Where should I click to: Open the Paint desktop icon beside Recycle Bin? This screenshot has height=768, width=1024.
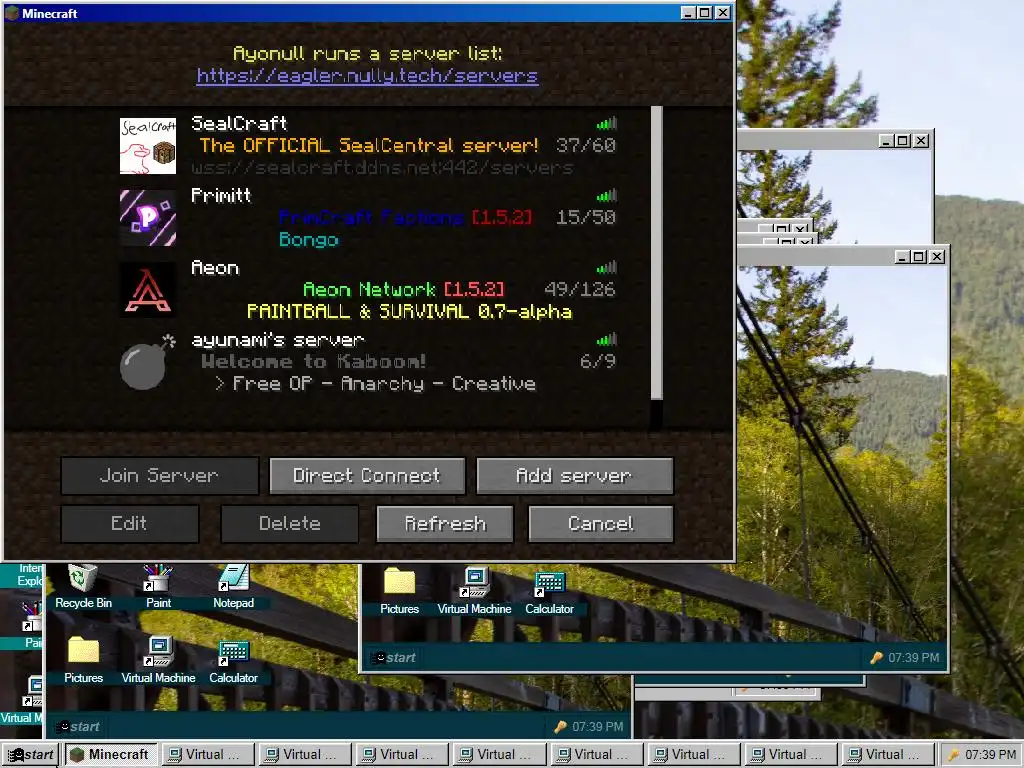(158, 586)
